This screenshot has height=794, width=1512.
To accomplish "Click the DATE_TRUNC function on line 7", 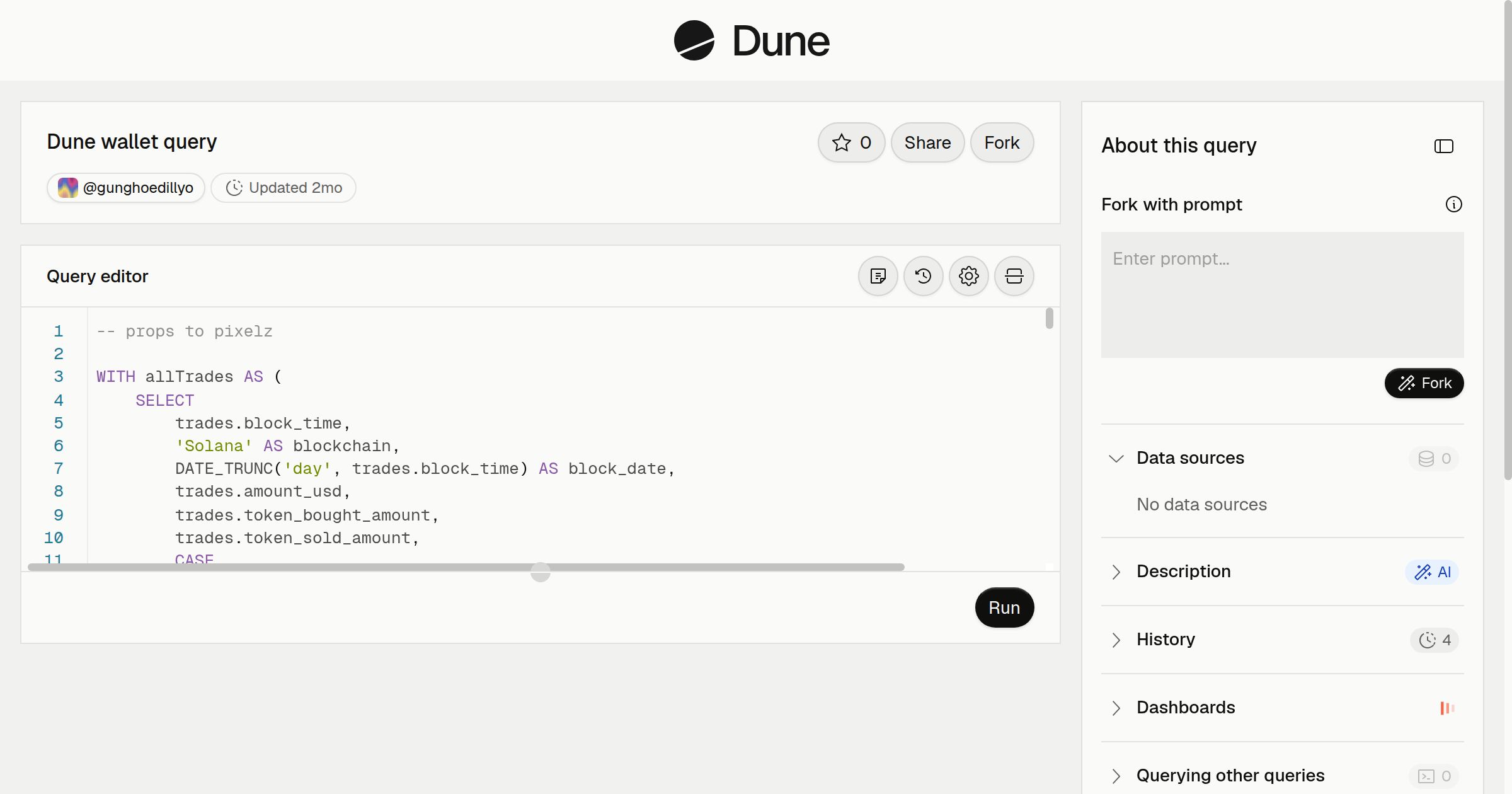I will click(x=224, y=469).
